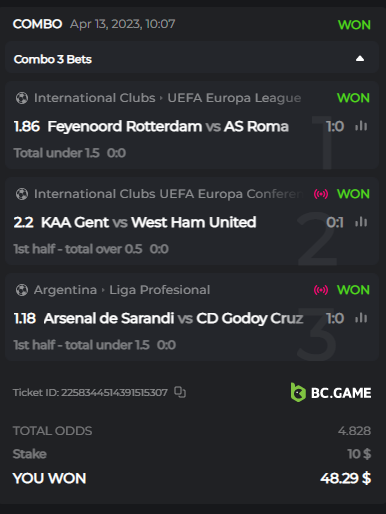Open Liga Profesional breadcrumb link
The height and width of the screenshot is (514, 386).
[x=160, y=290]
